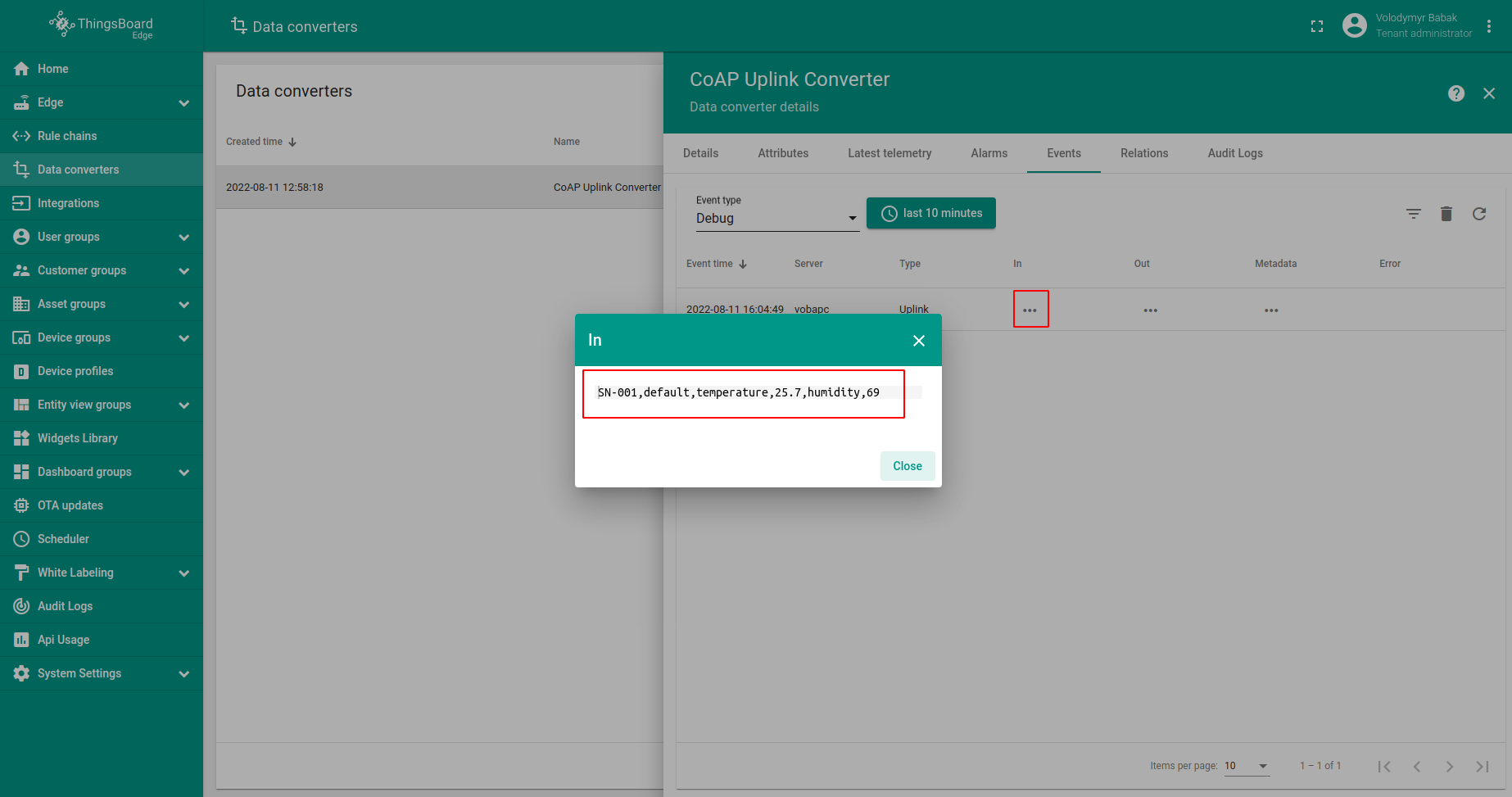
Task: Click the Entity view groups icon
Action: 21,405
